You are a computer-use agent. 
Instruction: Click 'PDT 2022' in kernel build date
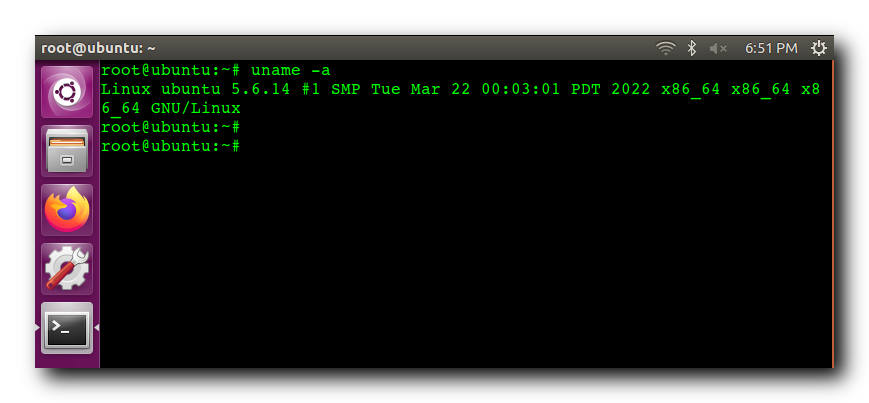[611, 89]
